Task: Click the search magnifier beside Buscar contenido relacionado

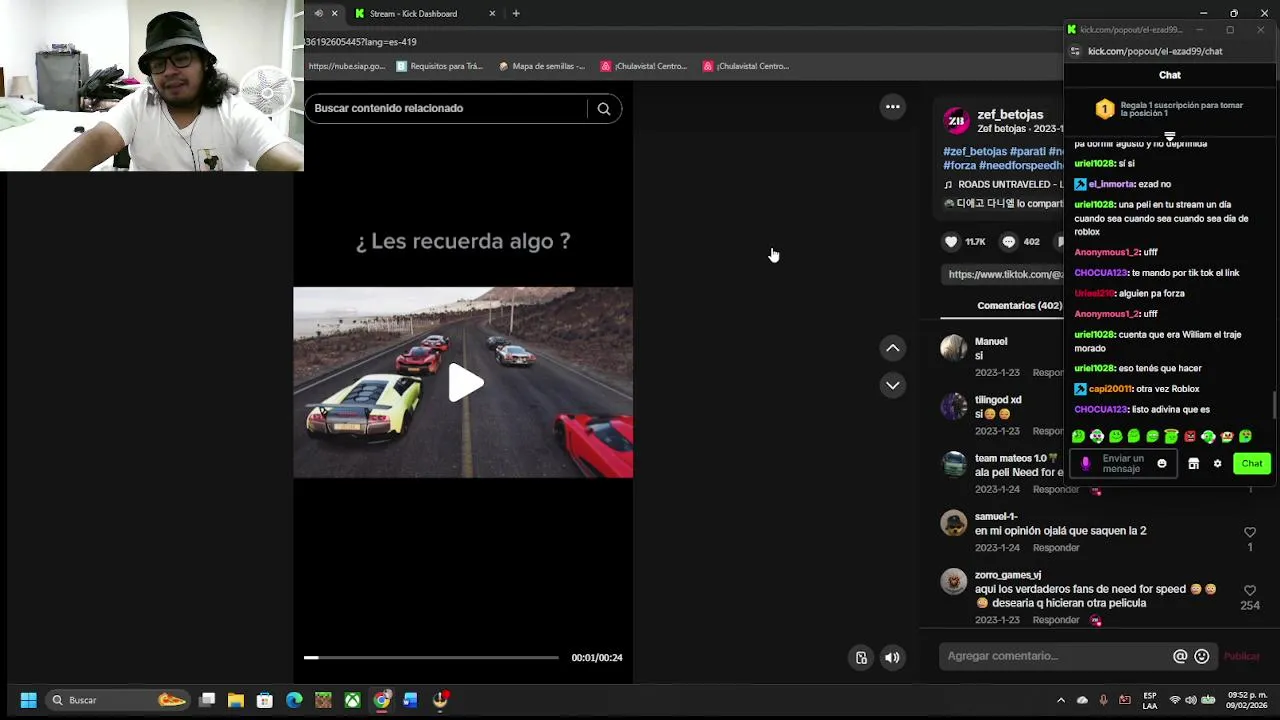Action: click(x=604, y=109)
